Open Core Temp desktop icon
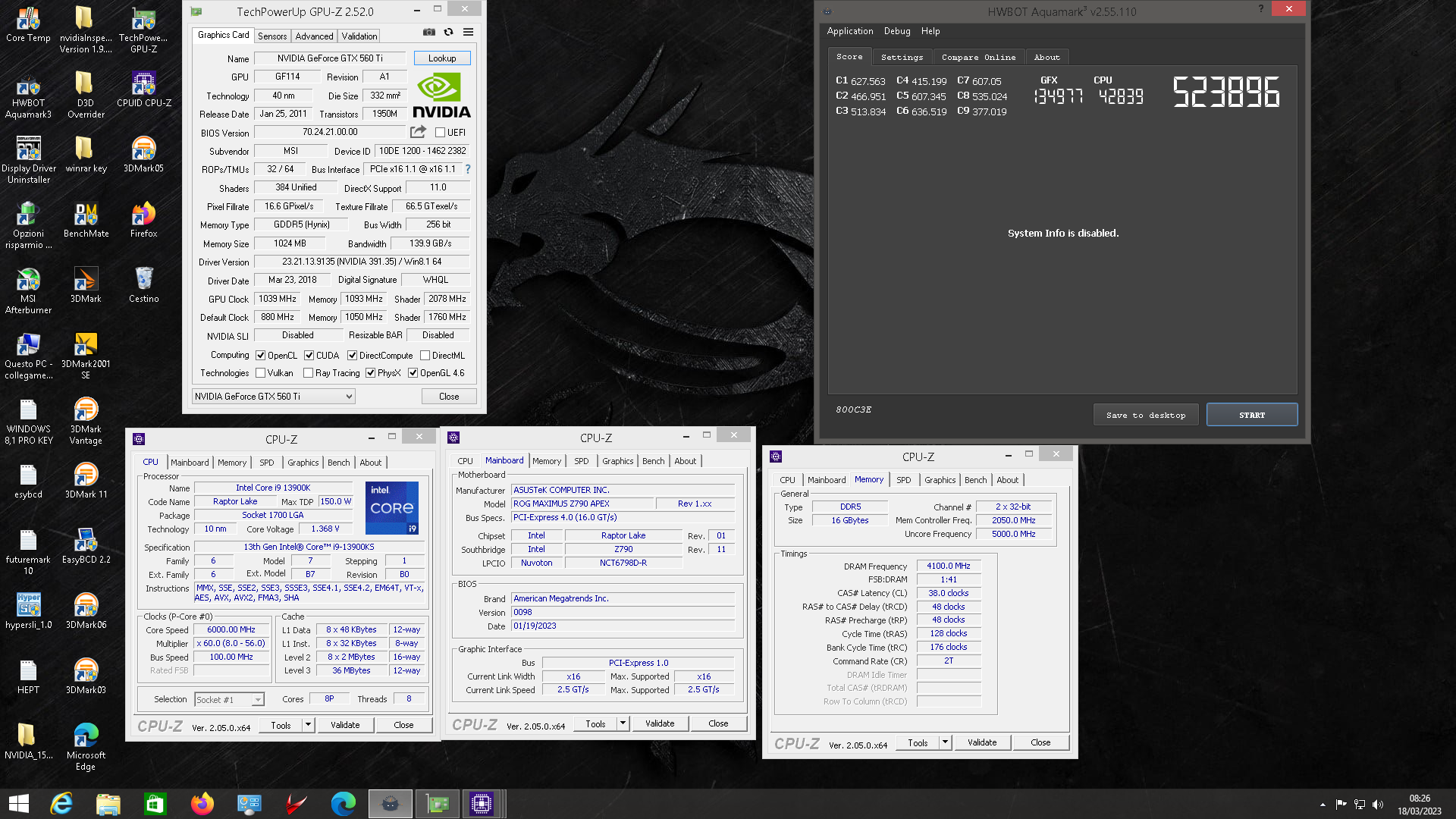The height and width of the screenshot is (819, 1456). pos(28,24)
